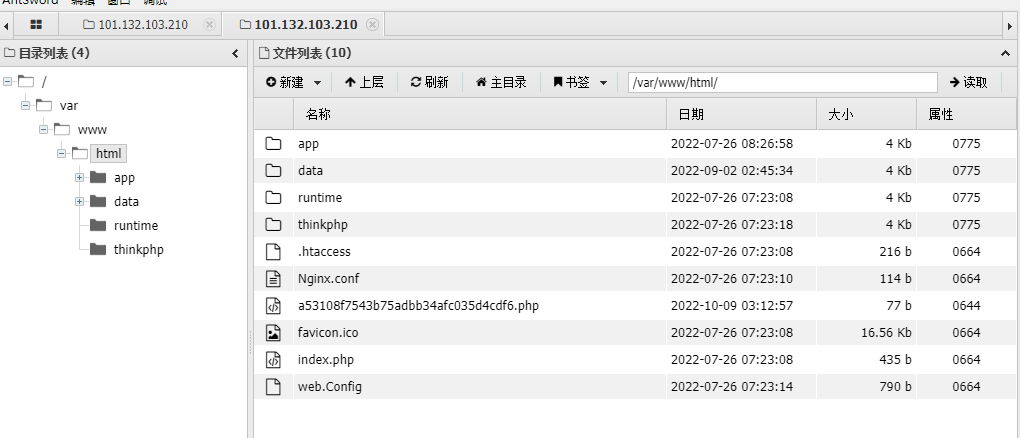
Task: Select www folder in tree
Action: 92,130
